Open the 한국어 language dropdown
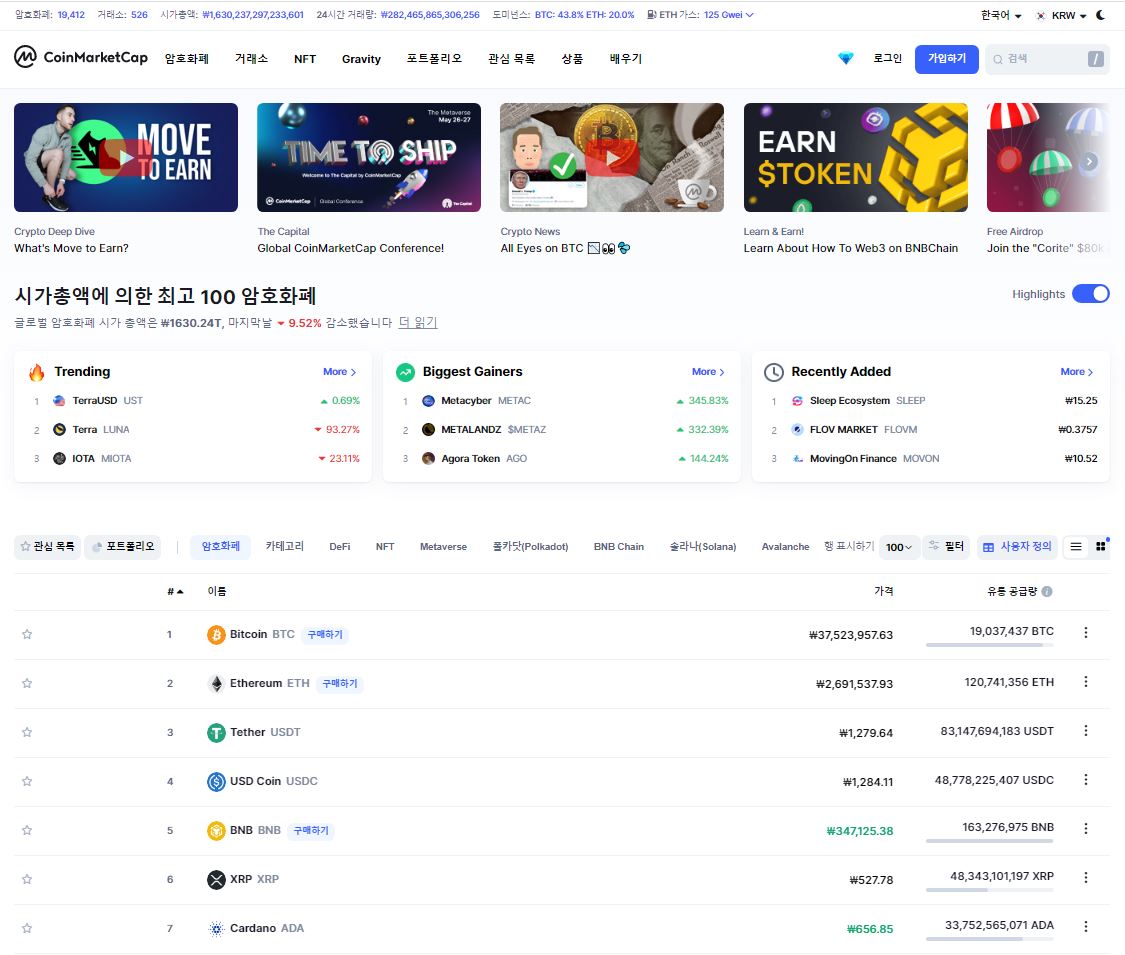This screenshot has height=955, width=1125. pos(1001,15)
